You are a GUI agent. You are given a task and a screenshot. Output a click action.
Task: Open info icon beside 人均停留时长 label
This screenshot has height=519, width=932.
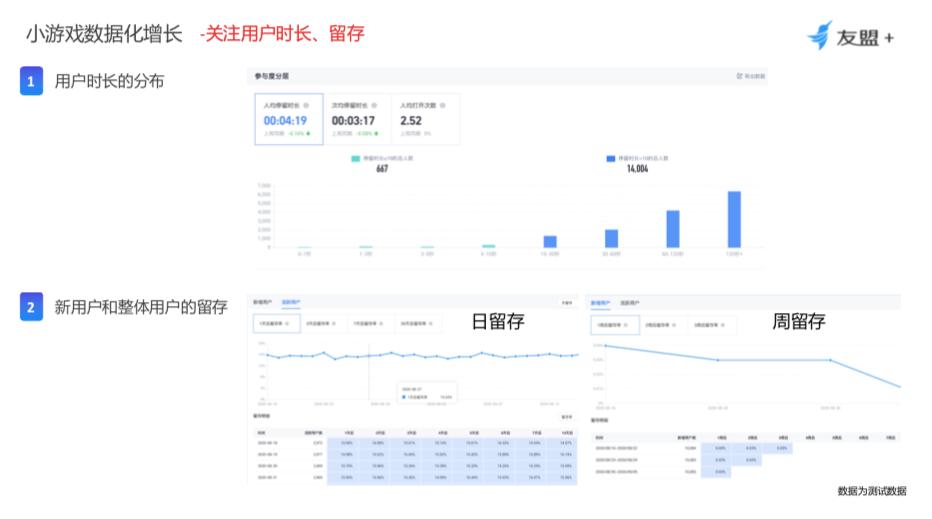point(307,105)
